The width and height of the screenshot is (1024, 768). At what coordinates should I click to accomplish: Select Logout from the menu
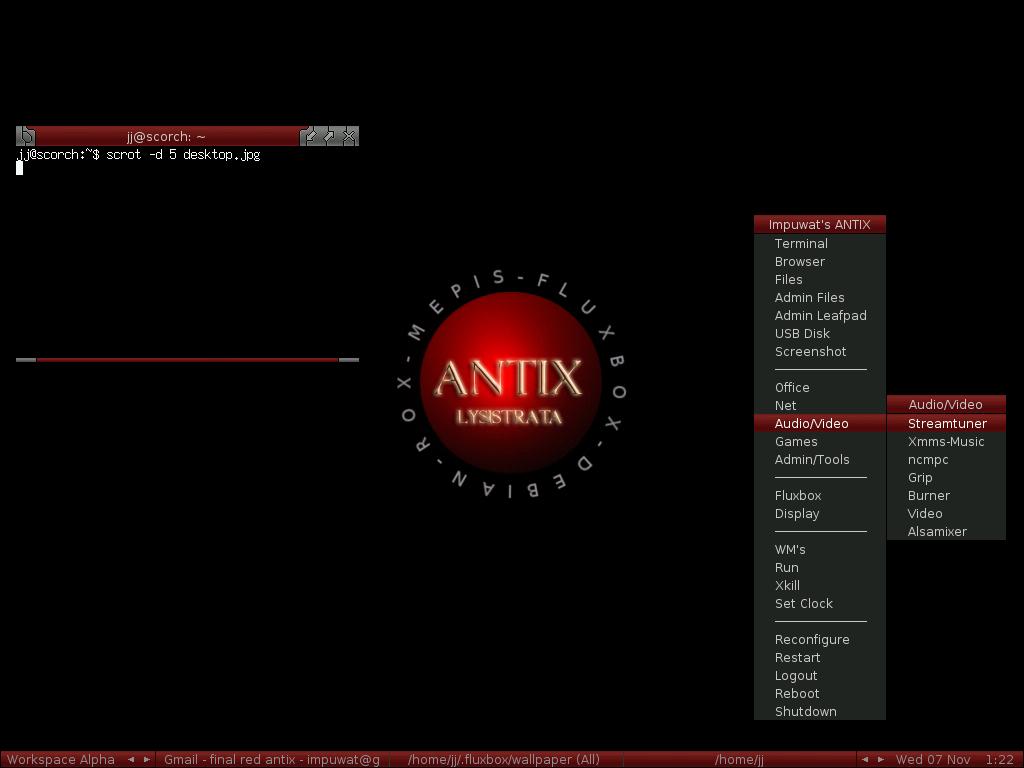(x=796, y=675)
